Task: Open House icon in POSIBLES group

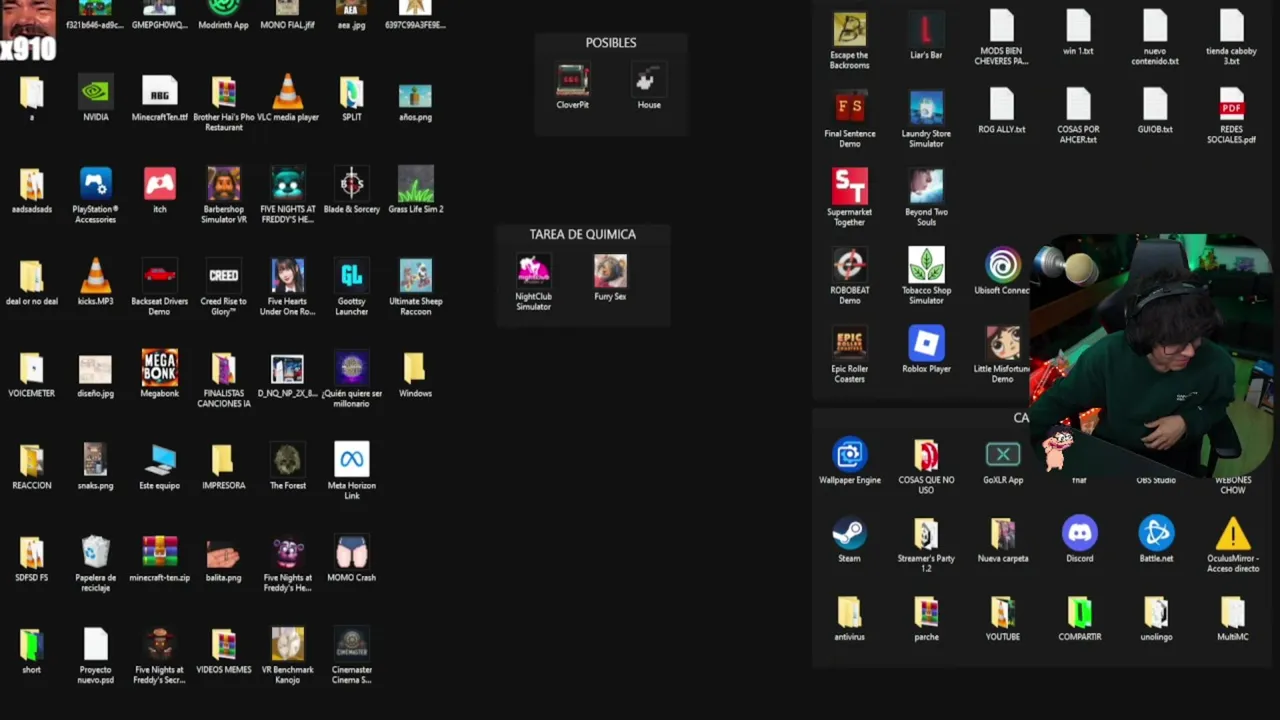Action: [x=649, y=80]
